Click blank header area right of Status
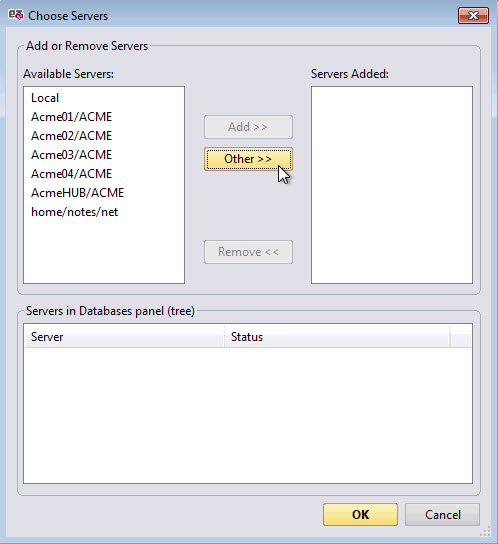498x544 pixels. coord(461,337)
